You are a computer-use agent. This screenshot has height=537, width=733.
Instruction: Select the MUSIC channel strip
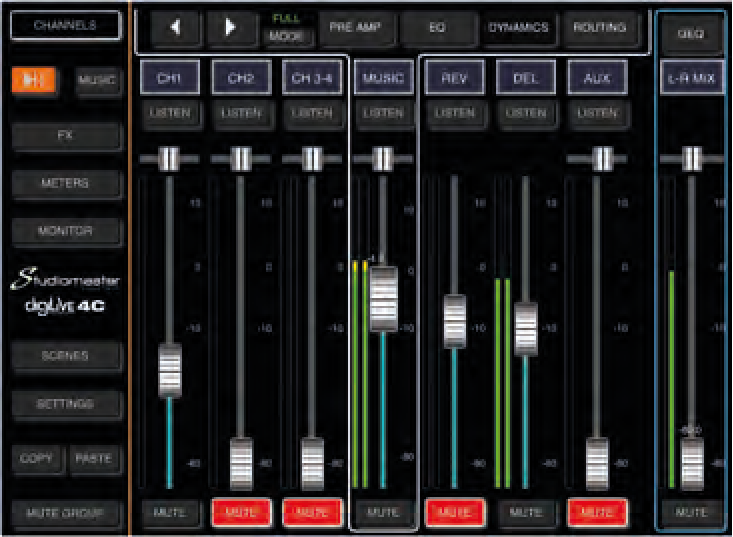click(383, 78)
